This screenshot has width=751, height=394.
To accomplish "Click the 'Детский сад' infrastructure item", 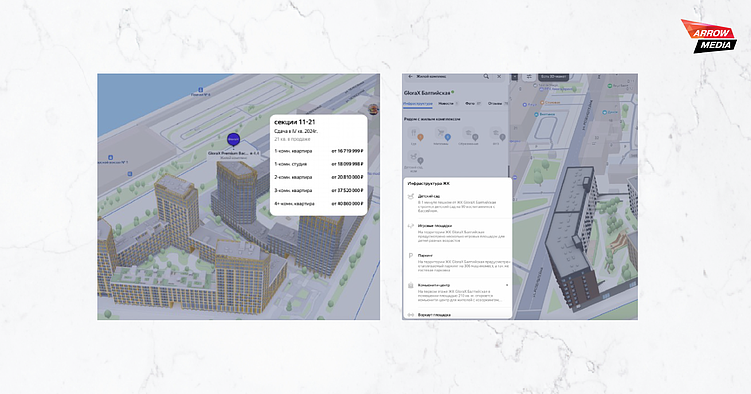I will (x=457, y=203).
